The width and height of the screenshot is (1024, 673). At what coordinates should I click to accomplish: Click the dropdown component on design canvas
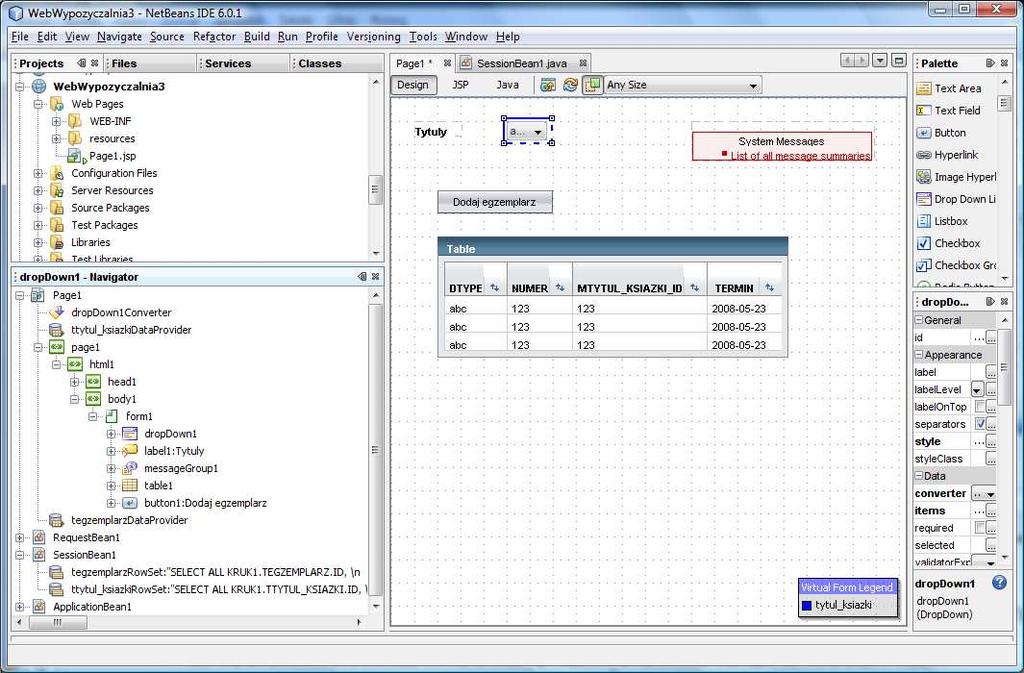pyautogui.click(x=527, y=131)
